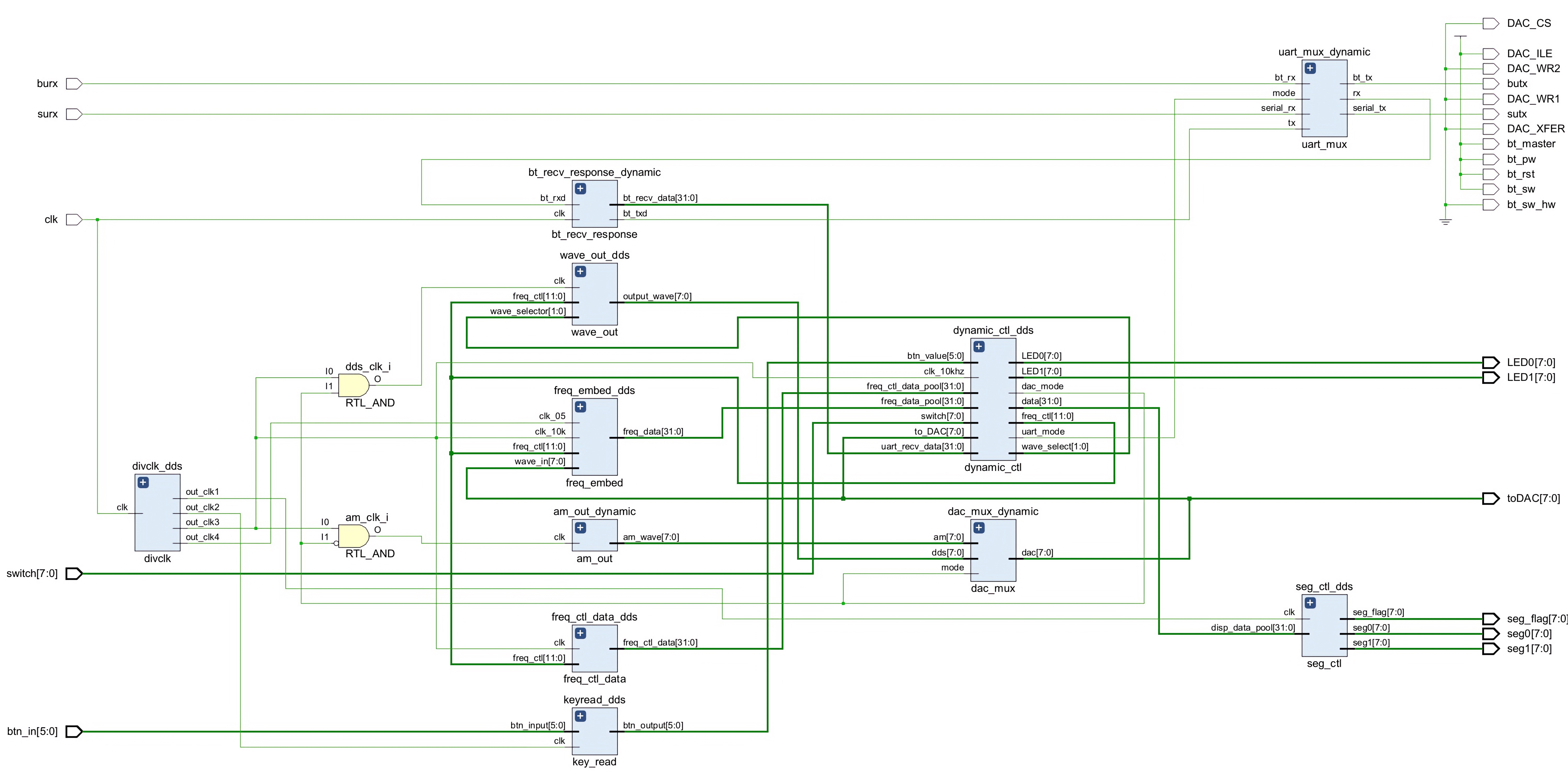Click the dac[7:0] pin on dac_mux
The image size is (1568, 782).
point(1037,552)
